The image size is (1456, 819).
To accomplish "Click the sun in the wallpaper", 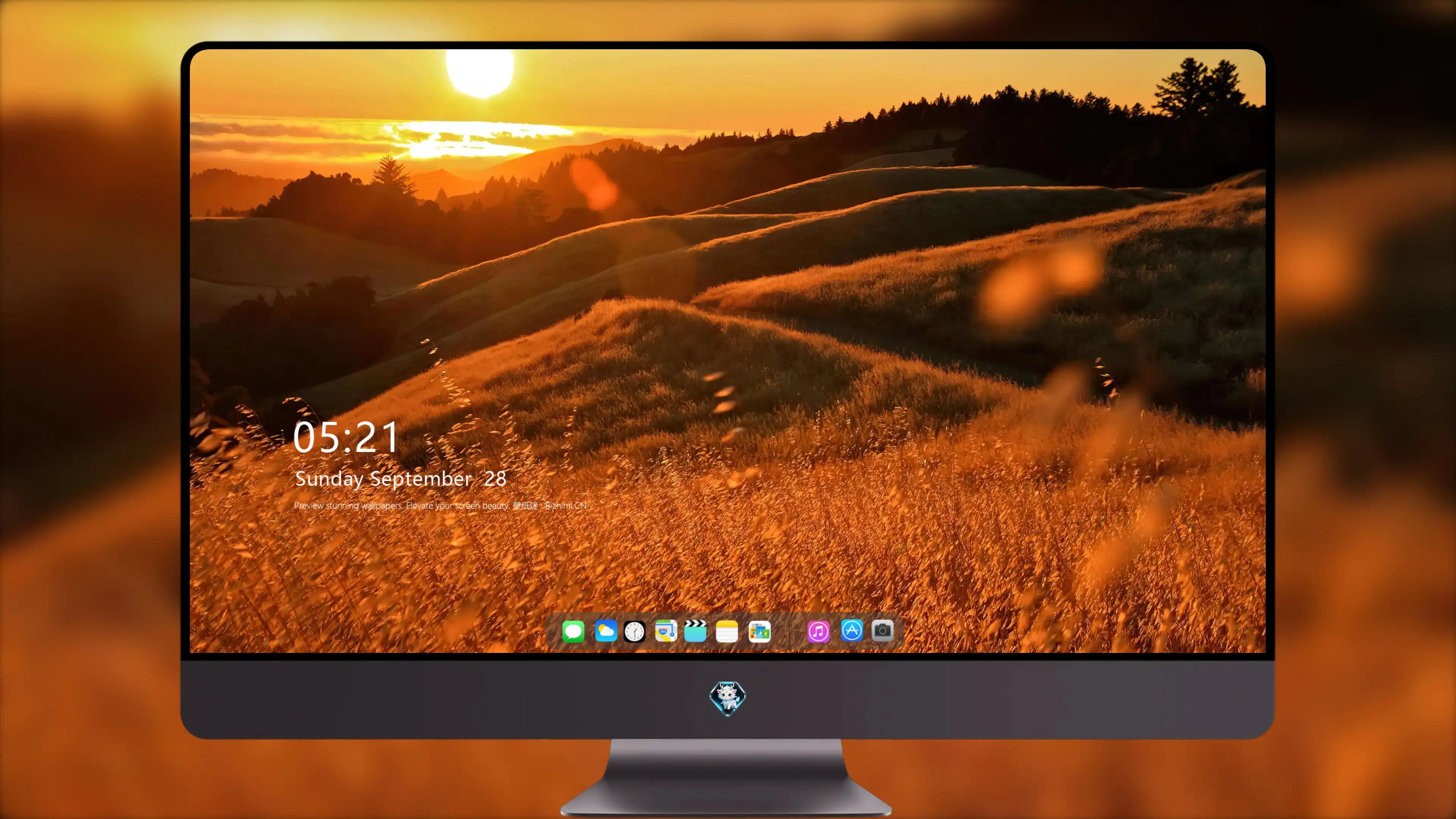I will (x=480, y=73).
